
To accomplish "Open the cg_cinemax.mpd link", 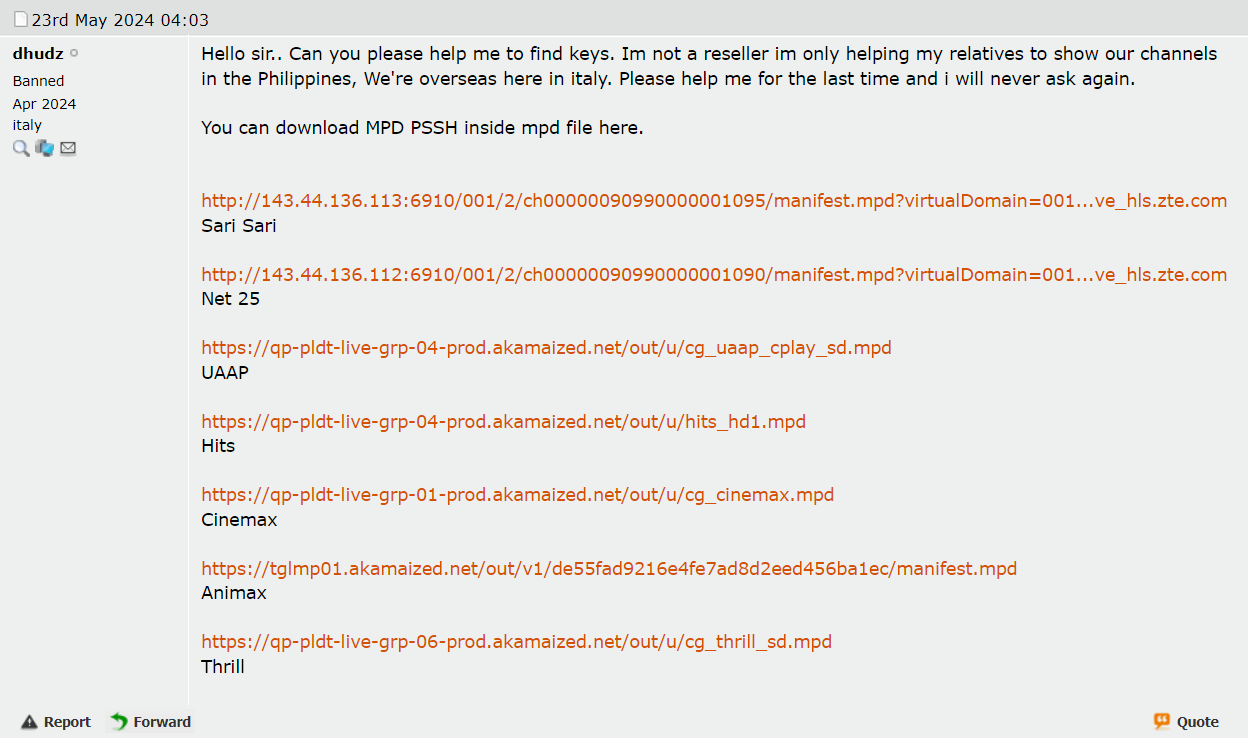I will pos(517,495).
